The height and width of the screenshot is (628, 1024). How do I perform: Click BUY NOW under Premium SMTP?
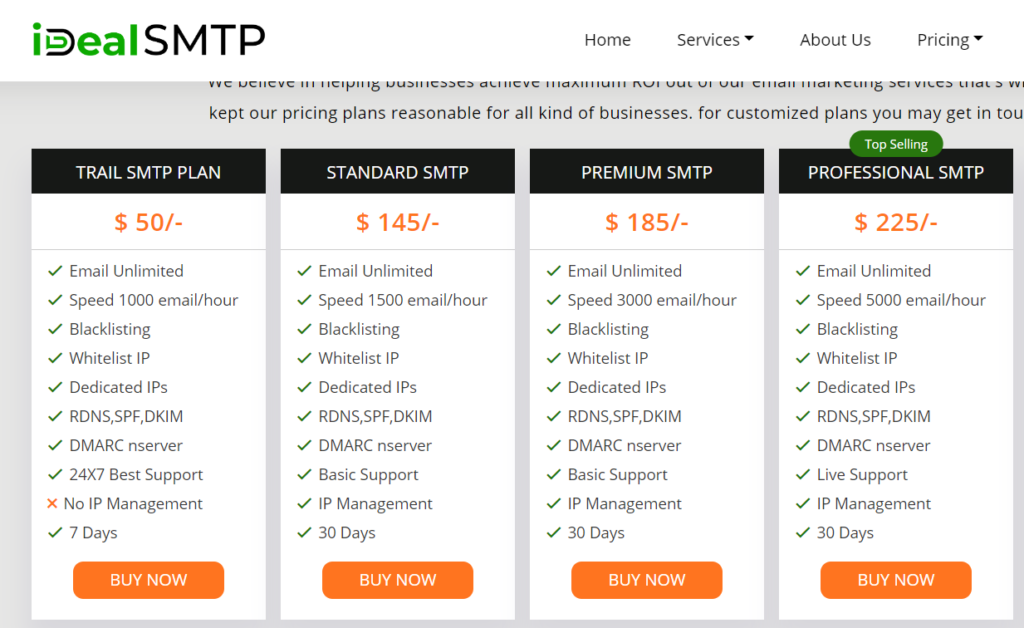tap(646, 580)
